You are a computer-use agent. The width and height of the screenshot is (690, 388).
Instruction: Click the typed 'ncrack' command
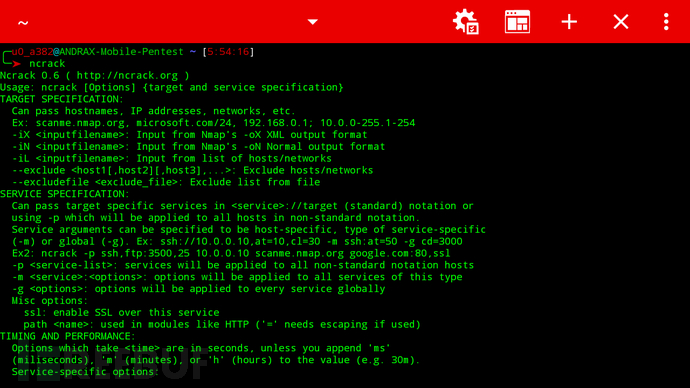47,63
